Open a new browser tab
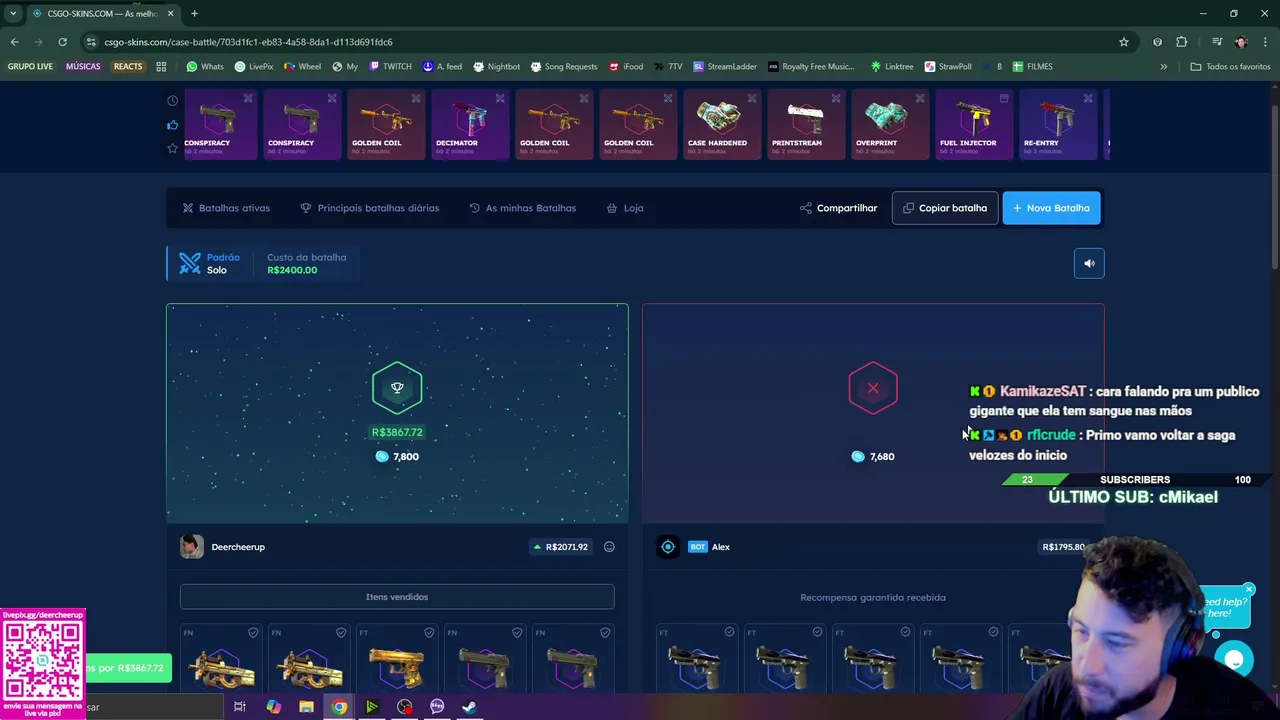1280x720 pixels. coord(194,13)
